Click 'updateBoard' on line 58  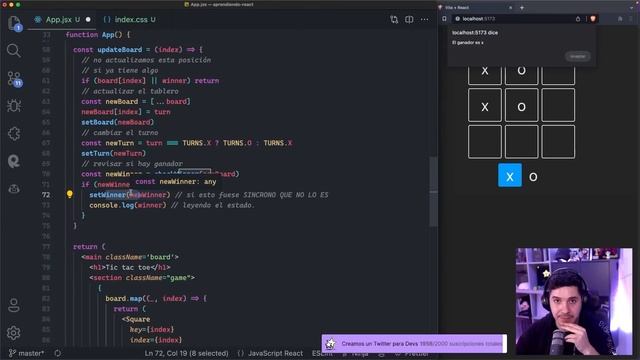point(120,49)
